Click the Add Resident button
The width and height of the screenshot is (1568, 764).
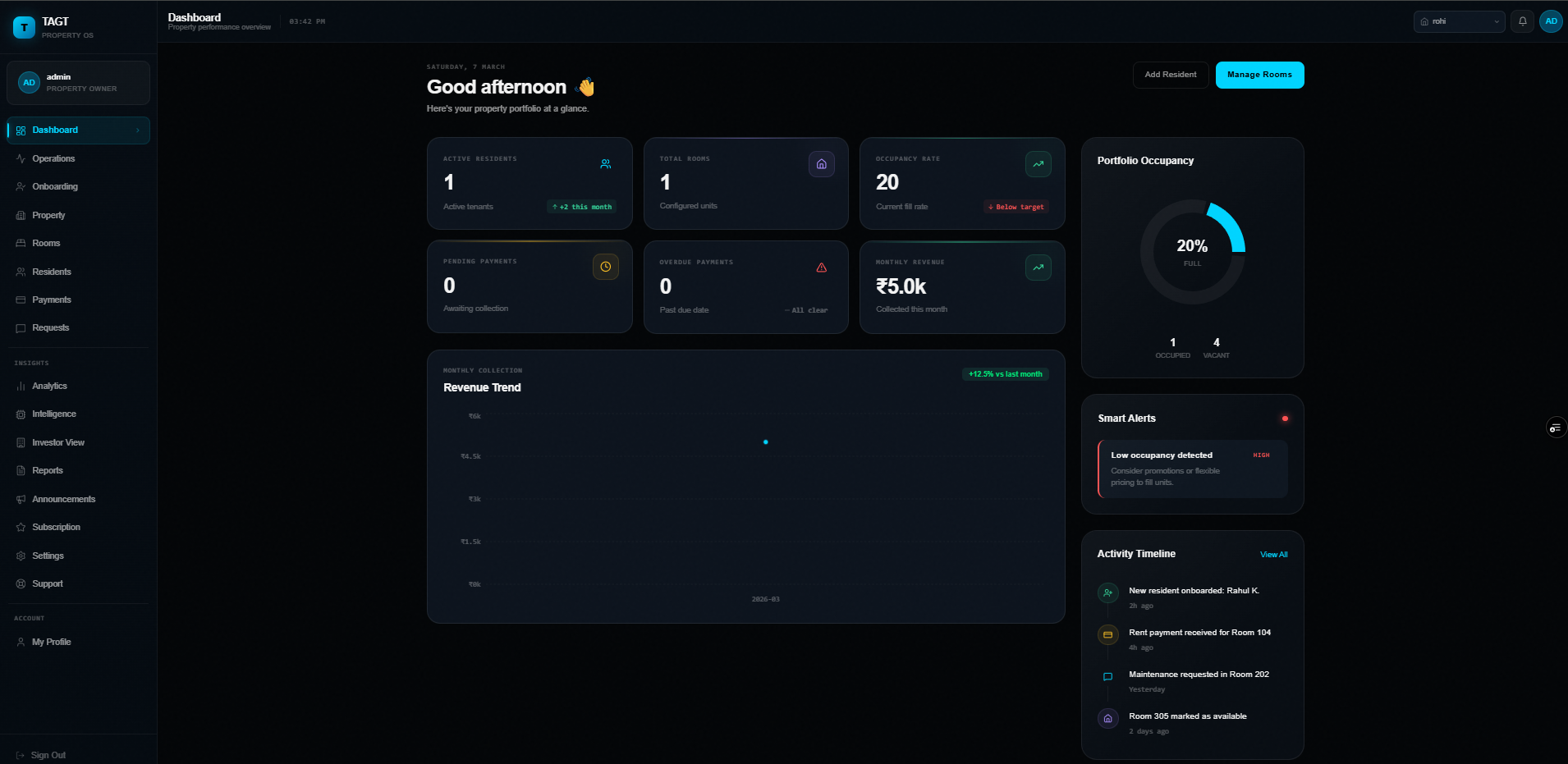pos(1170,74)
